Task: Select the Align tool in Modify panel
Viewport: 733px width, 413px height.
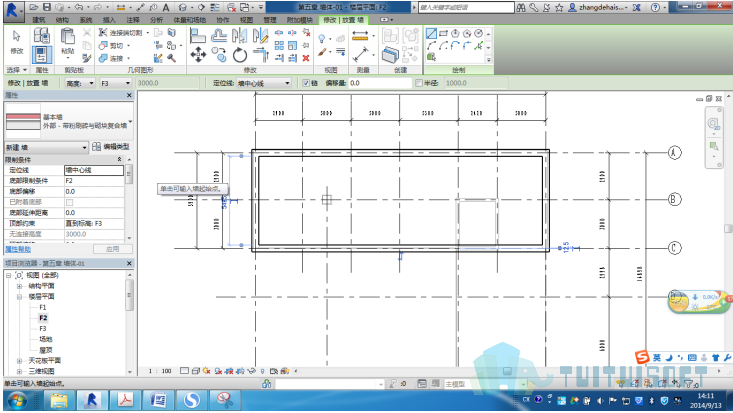Action: click(x=197, y=36)
